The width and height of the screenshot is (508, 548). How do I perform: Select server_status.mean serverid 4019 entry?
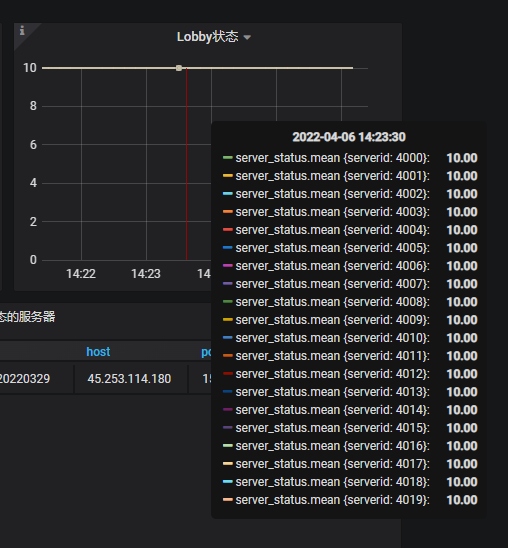[350, 500]
